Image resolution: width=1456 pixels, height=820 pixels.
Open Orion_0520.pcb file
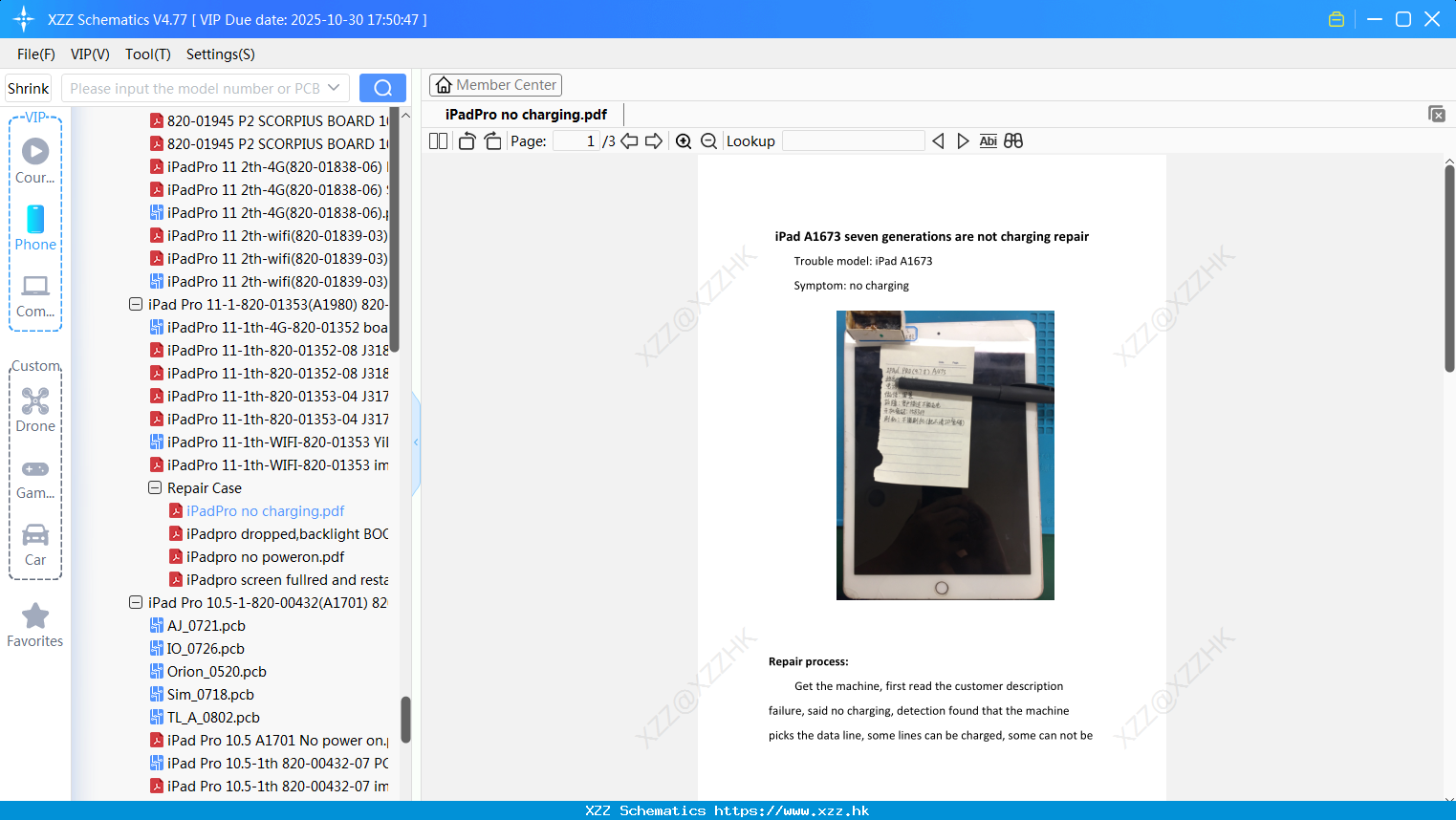tap(208, 671)
